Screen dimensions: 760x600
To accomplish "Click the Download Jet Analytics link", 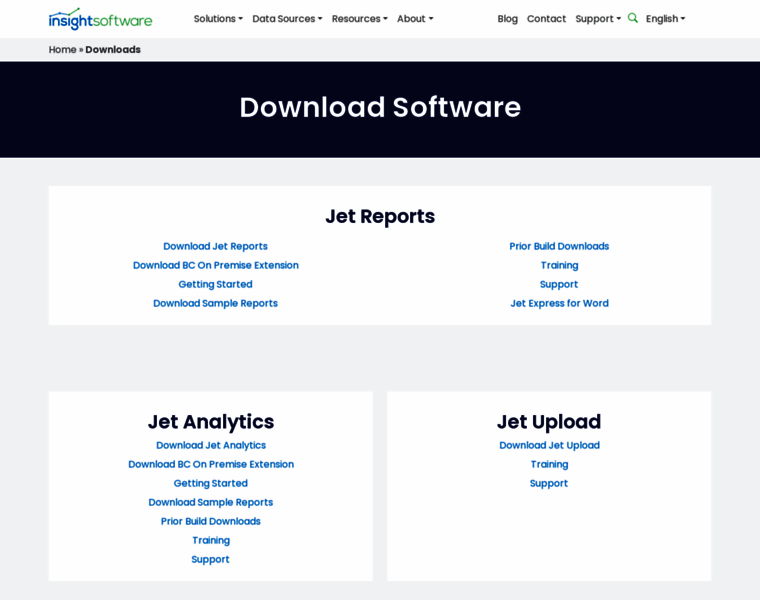I will click(x=211, y=445).
